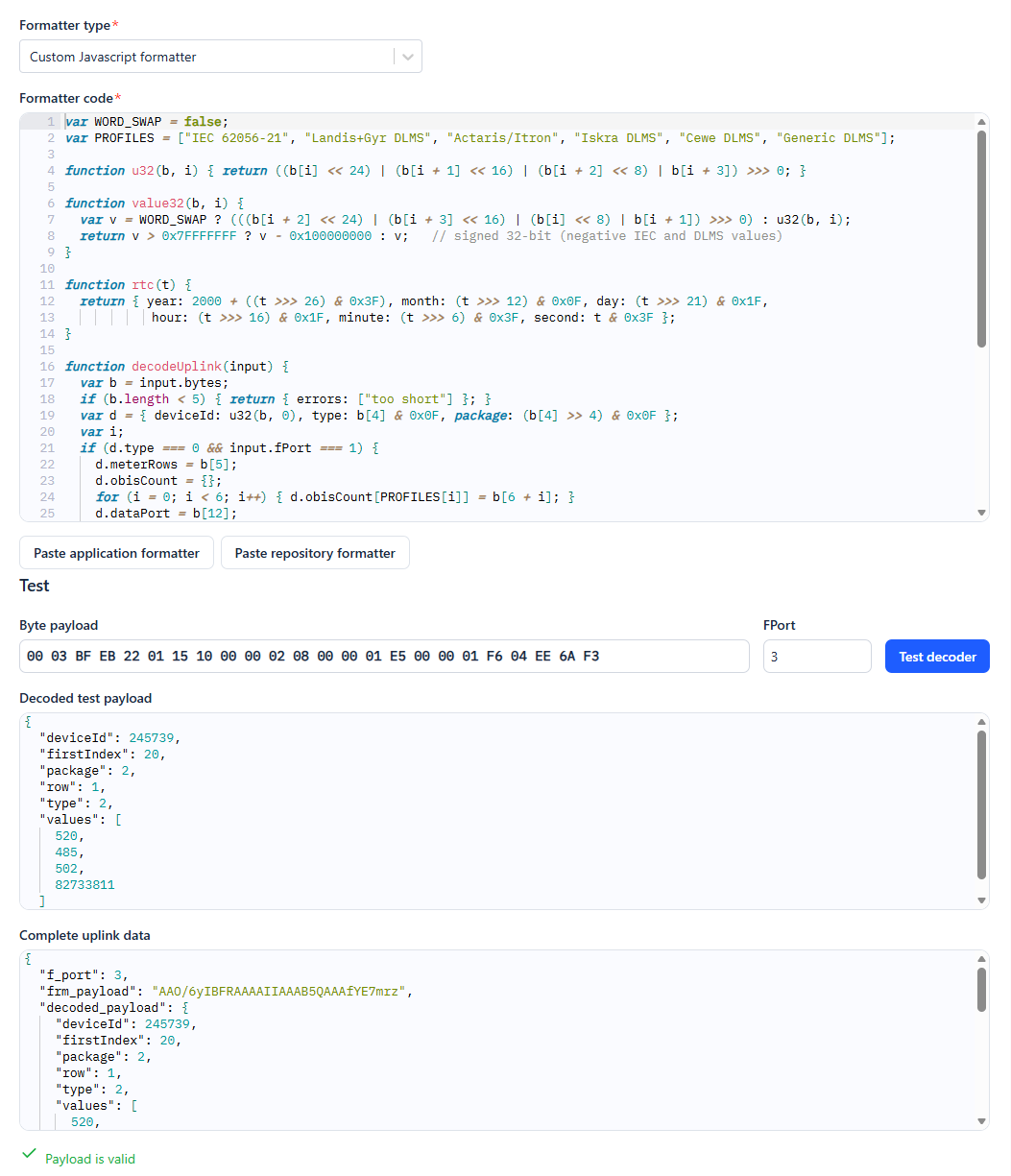This screenshot has width=1011, height=1176.
Task: Click scroll-down arrow of complete uplink data
Action: (981, 1121)
